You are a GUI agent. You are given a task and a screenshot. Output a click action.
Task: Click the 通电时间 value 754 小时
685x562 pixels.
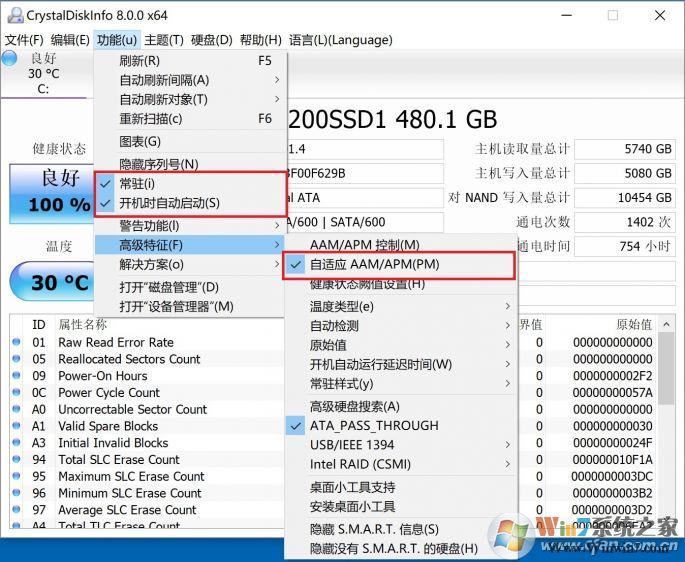[x=625, y=246]
